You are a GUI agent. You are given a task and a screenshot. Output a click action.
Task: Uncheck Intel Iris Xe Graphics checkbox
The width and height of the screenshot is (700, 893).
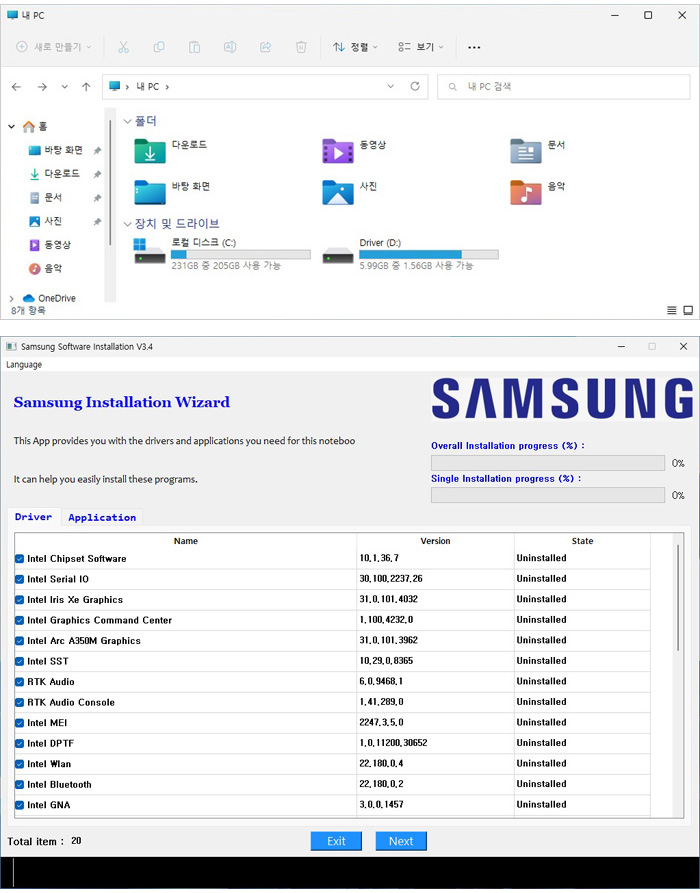coord(20,600)
